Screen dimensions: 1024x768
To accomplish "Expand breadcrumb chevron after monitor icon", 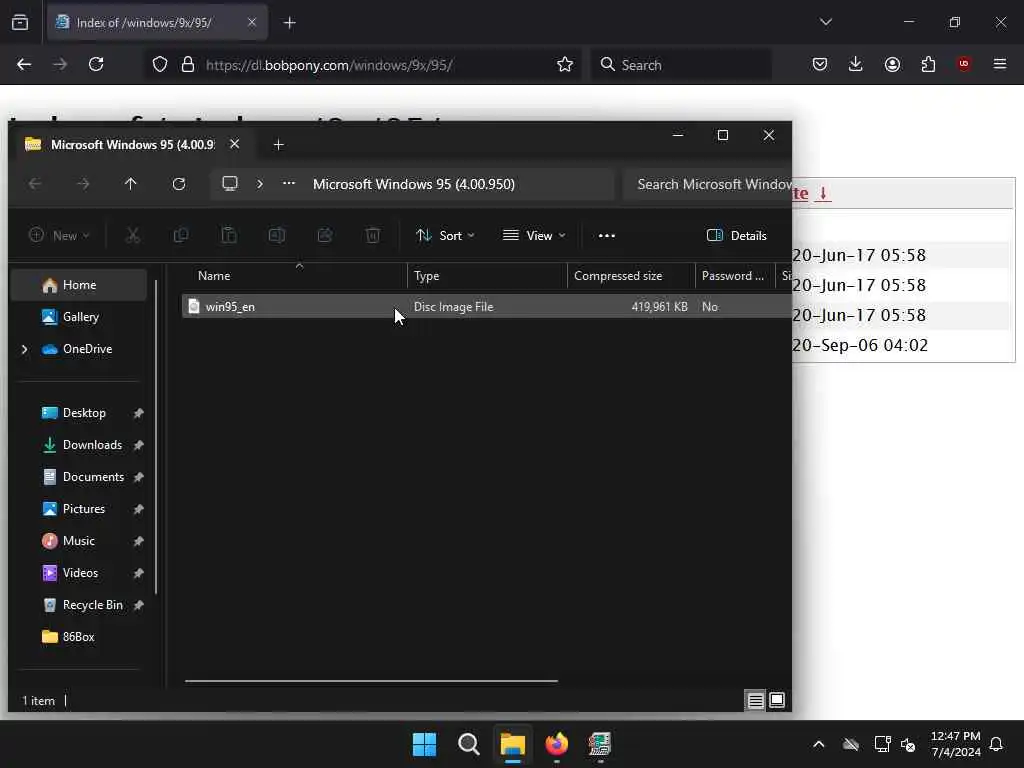I will click(260, 184).
